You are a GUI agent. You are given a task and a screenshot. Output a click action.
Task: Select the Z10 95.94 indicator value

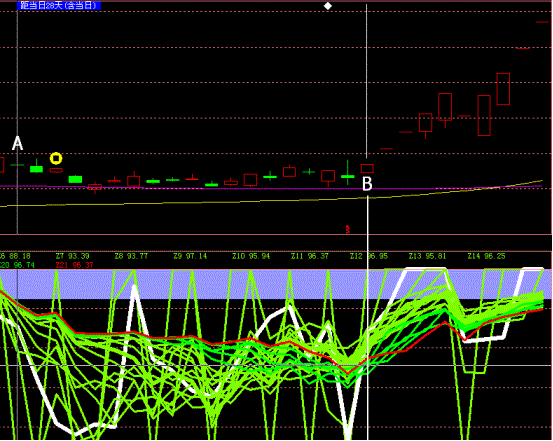tap(251, 256)
